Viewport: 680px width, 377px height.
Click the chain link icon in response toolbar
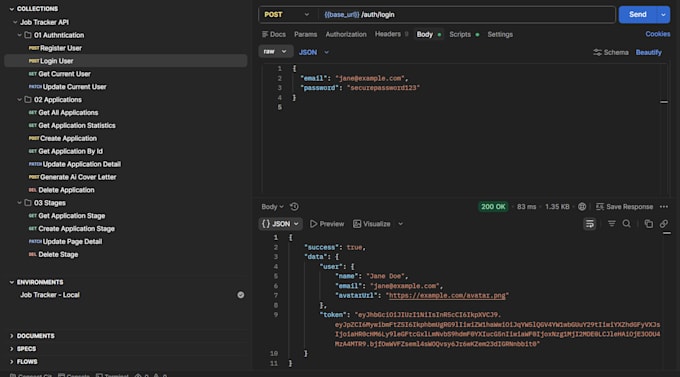tap(664, 224)
